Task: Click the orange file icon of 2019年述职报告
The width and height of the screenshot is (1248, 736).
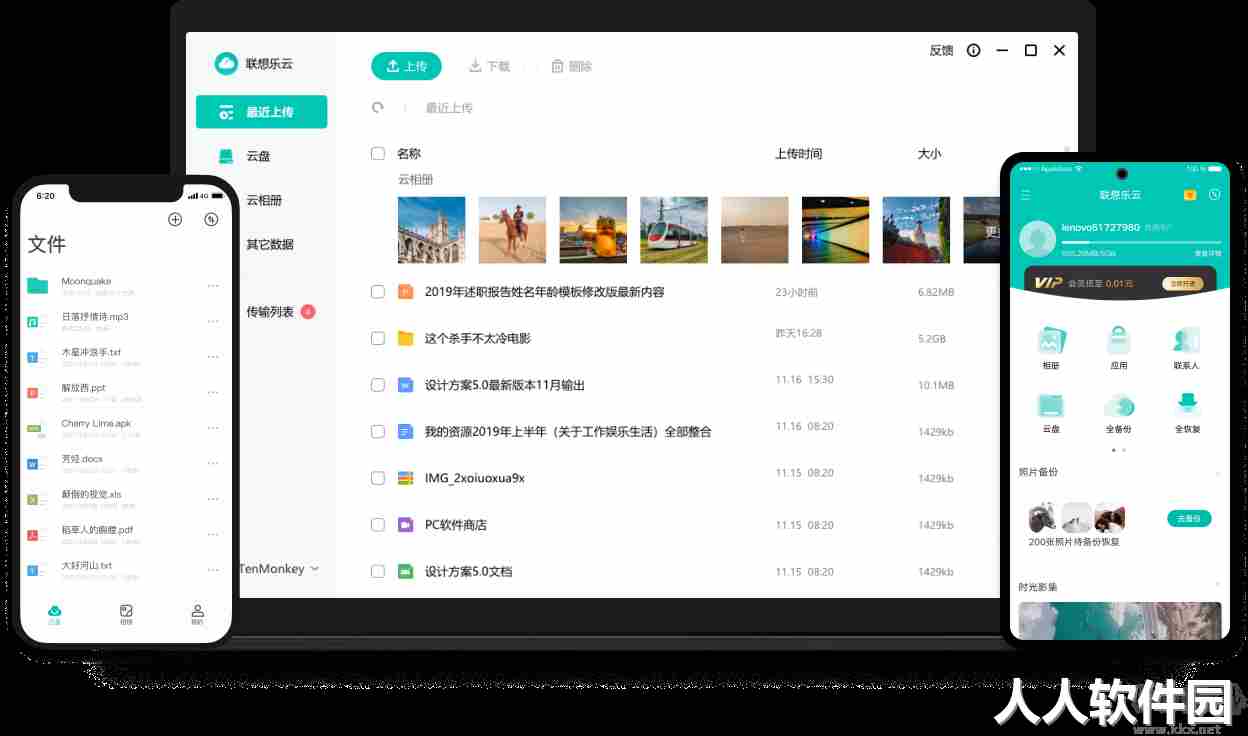Action: click(x=405, y=292)
